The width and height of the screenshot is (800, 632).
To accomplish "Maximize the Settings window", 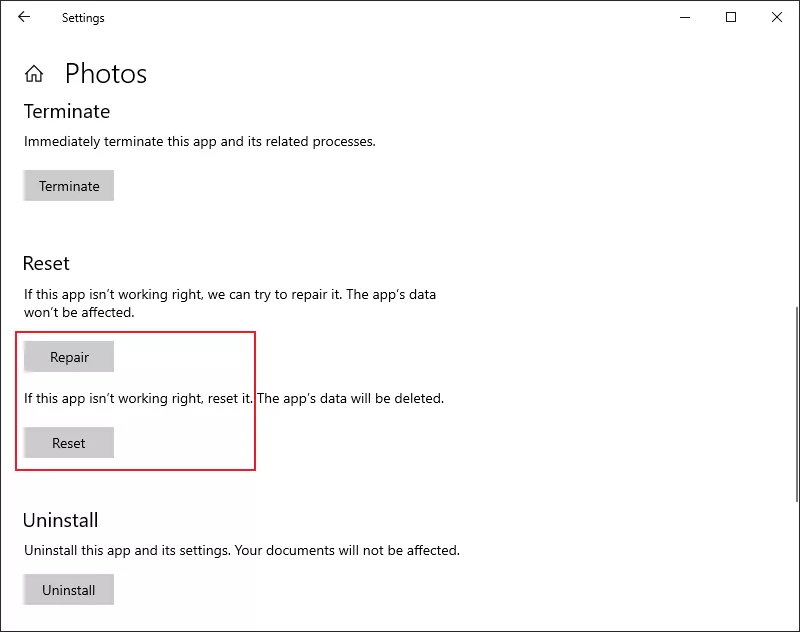I will [731, 17].
